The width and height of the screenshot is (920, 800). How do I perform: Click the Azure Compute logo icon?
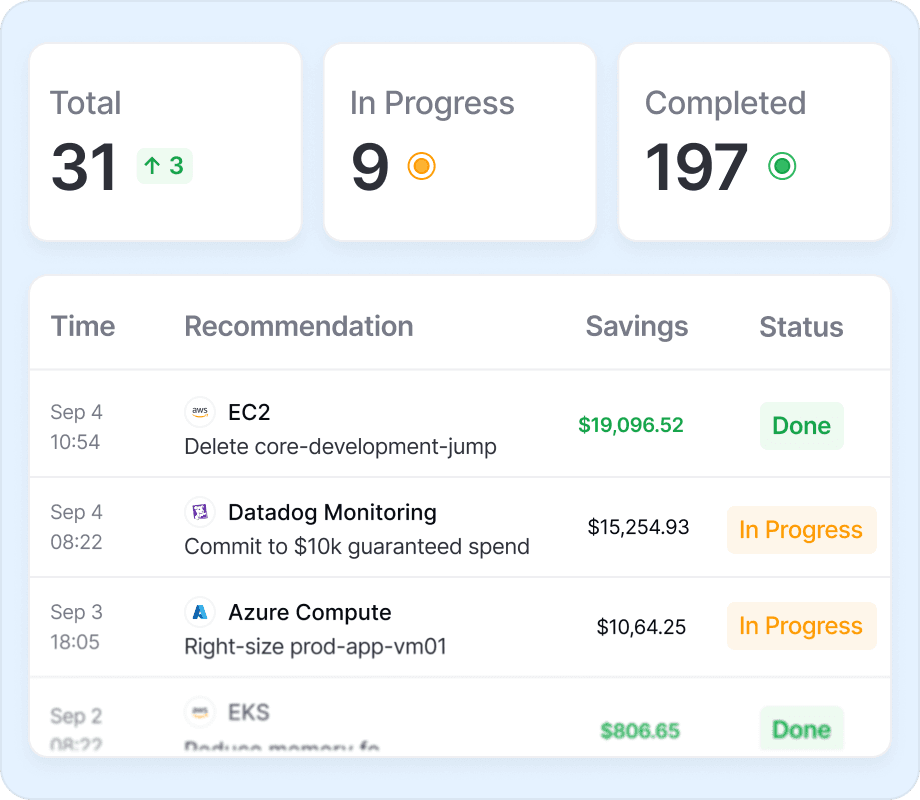pos(200,612)
